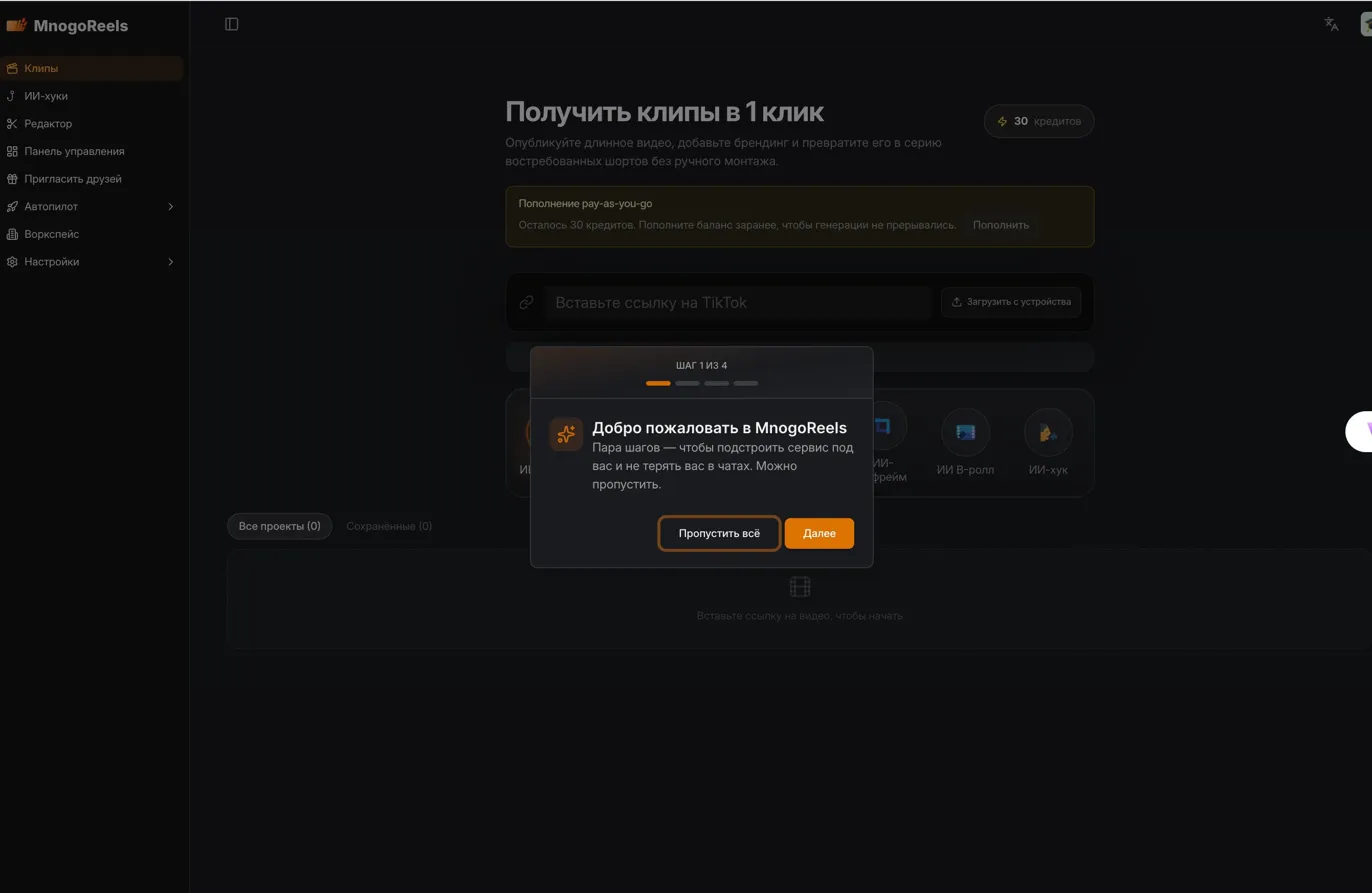
Task: Click the Вставьте ссылку на TikTok field
Action: click(x=738, y=303)
